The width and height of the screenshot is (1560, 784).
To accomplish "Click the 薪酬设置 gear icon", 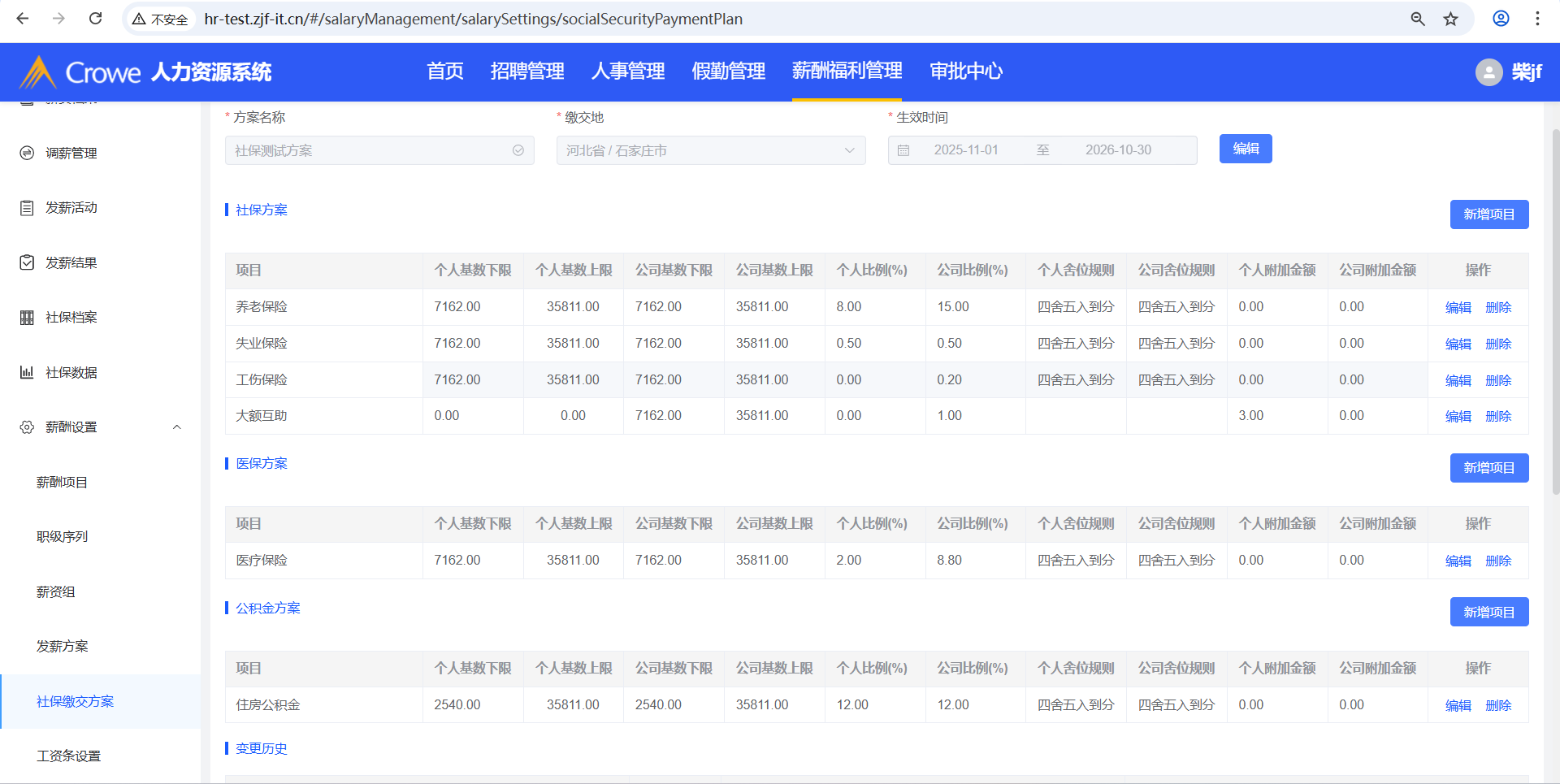I will (27, 427).
